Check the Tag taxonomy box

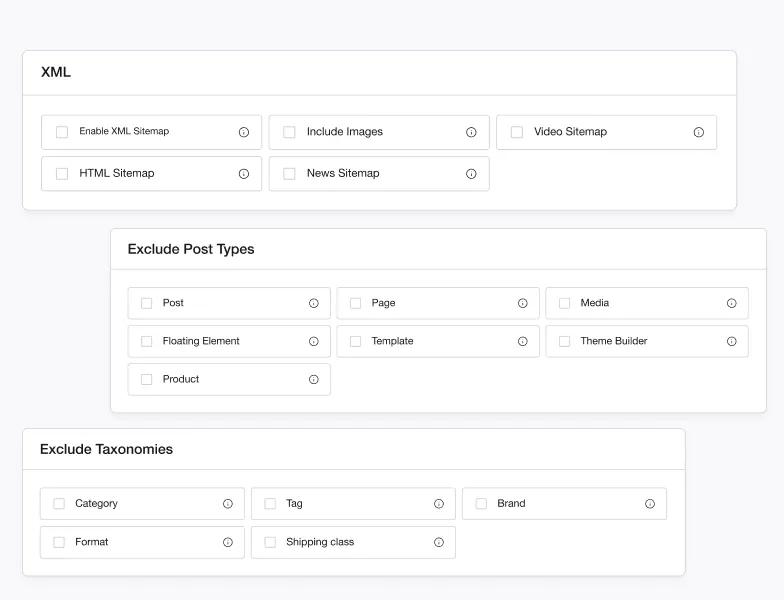click(x=270, y=504)
